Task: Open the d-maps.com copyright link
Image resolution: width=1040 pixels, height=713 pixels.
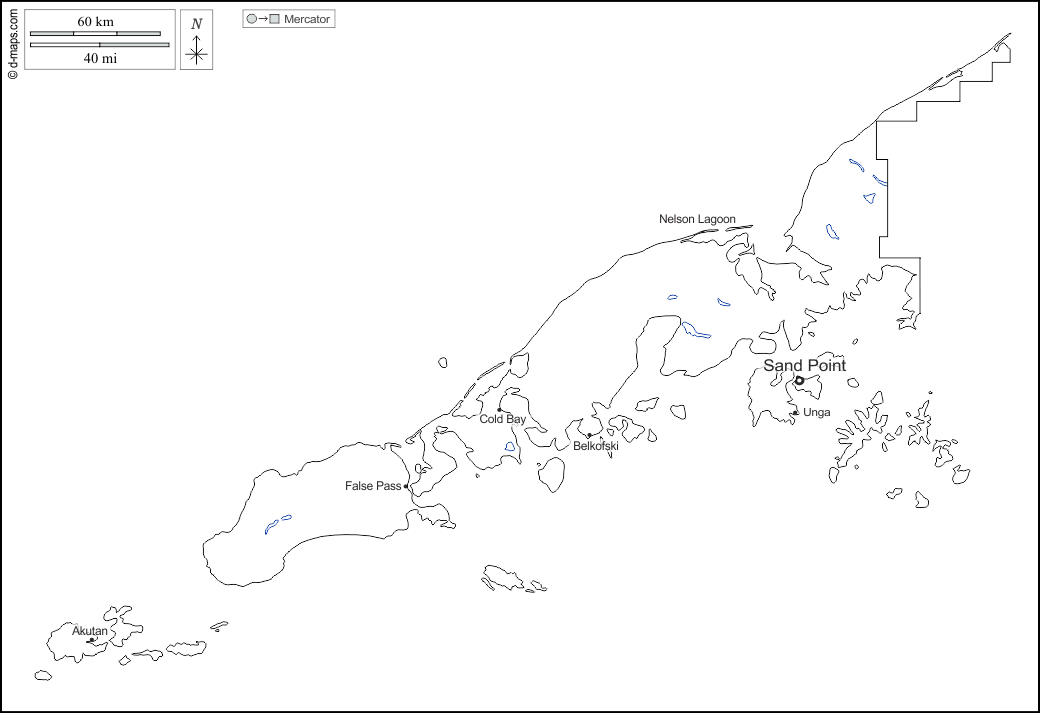Action: click(12, 40)
